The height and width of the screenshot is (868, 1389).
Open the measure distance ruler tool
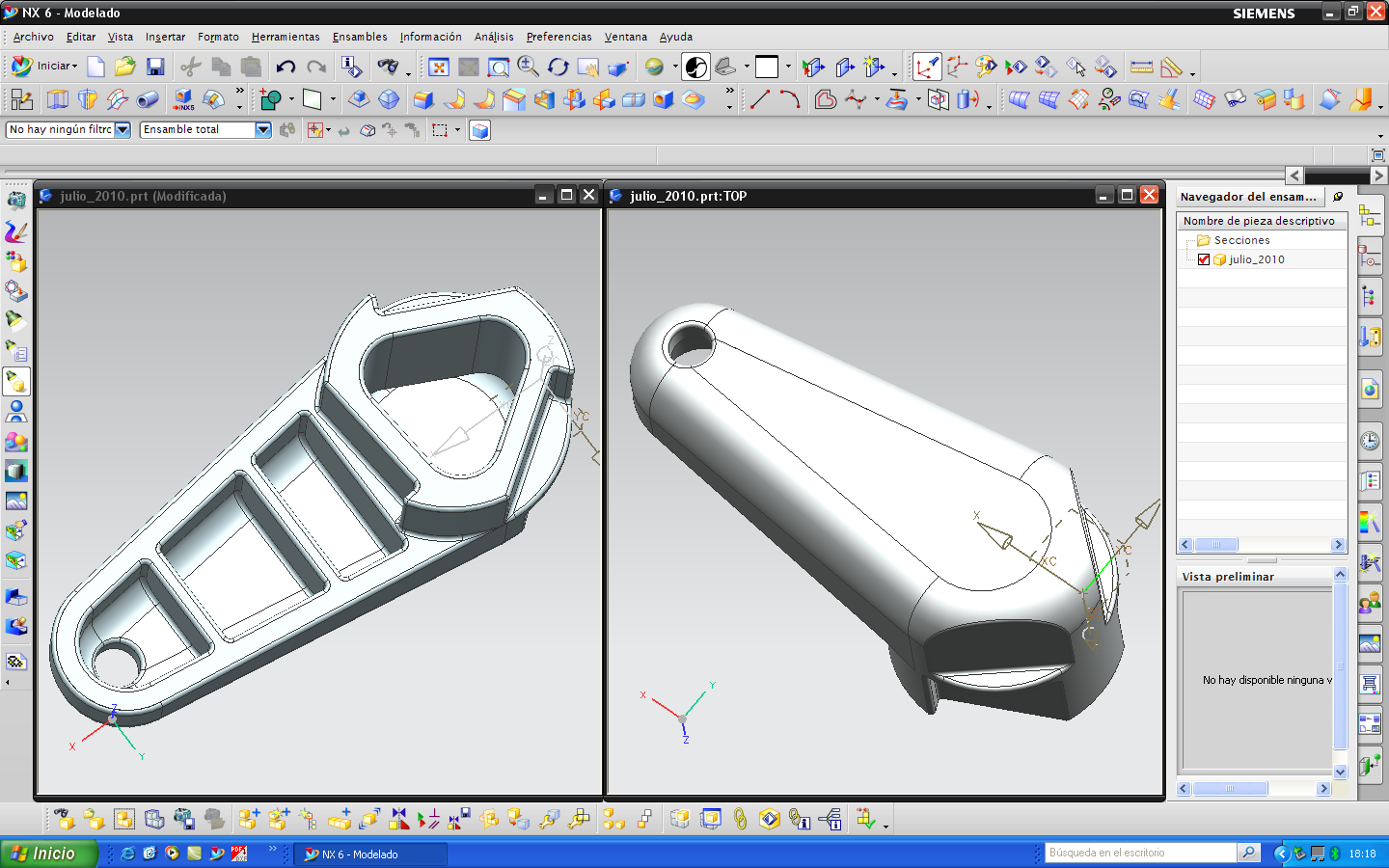click(x=1142, y=67)
